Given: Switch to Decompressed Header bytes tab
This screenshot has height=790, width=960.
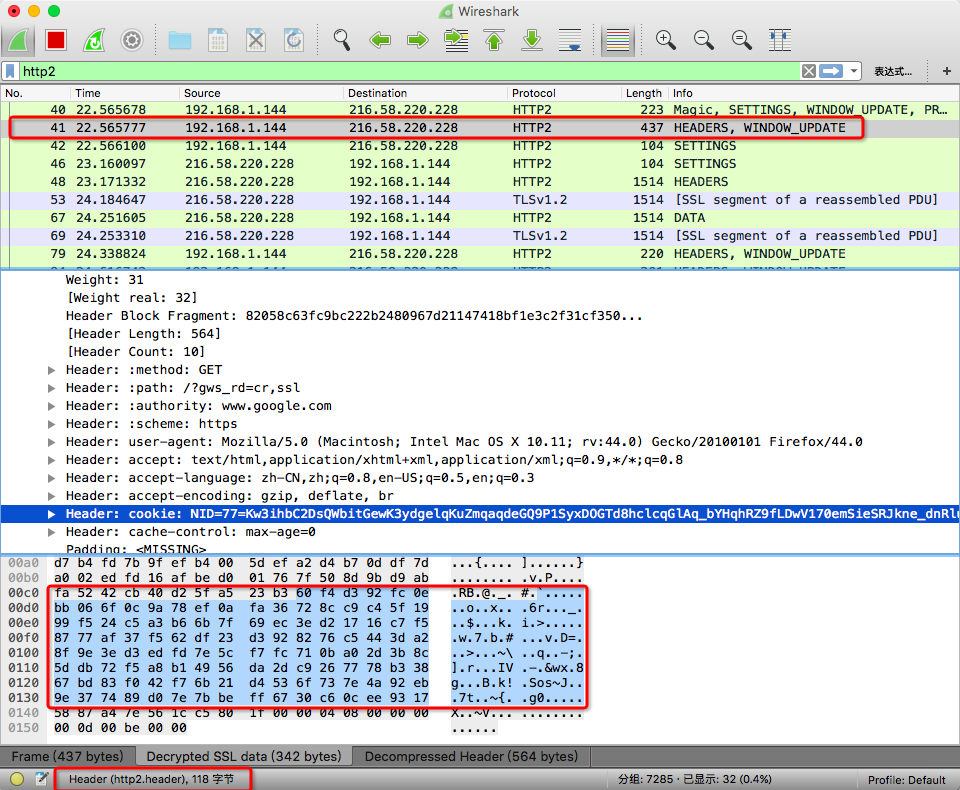Looking at the screenshot, I should [471, 756].
